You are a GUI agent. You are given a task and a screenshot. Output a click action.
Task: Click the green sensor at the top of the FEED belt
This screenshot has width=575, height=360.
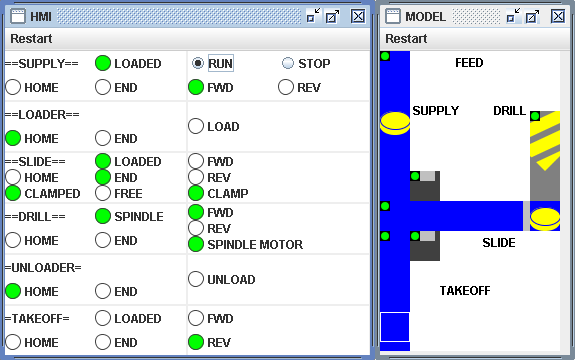pyautogui.click(x=385, y=56)
